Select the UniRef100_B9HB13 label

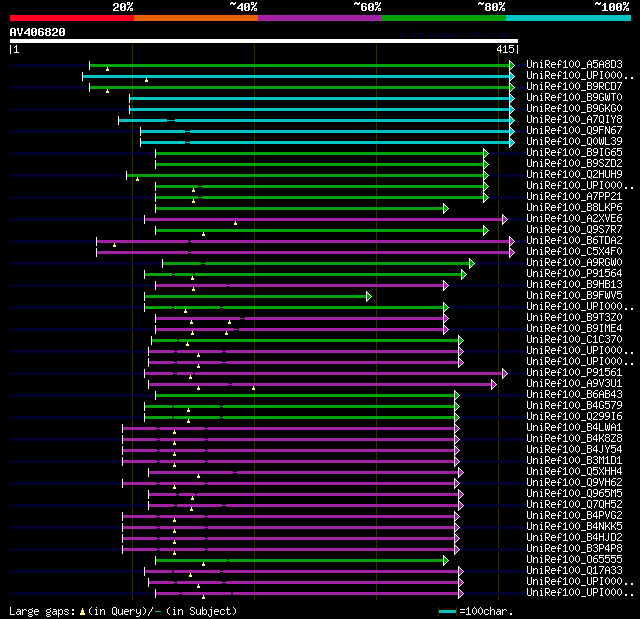tap(574, 285)
